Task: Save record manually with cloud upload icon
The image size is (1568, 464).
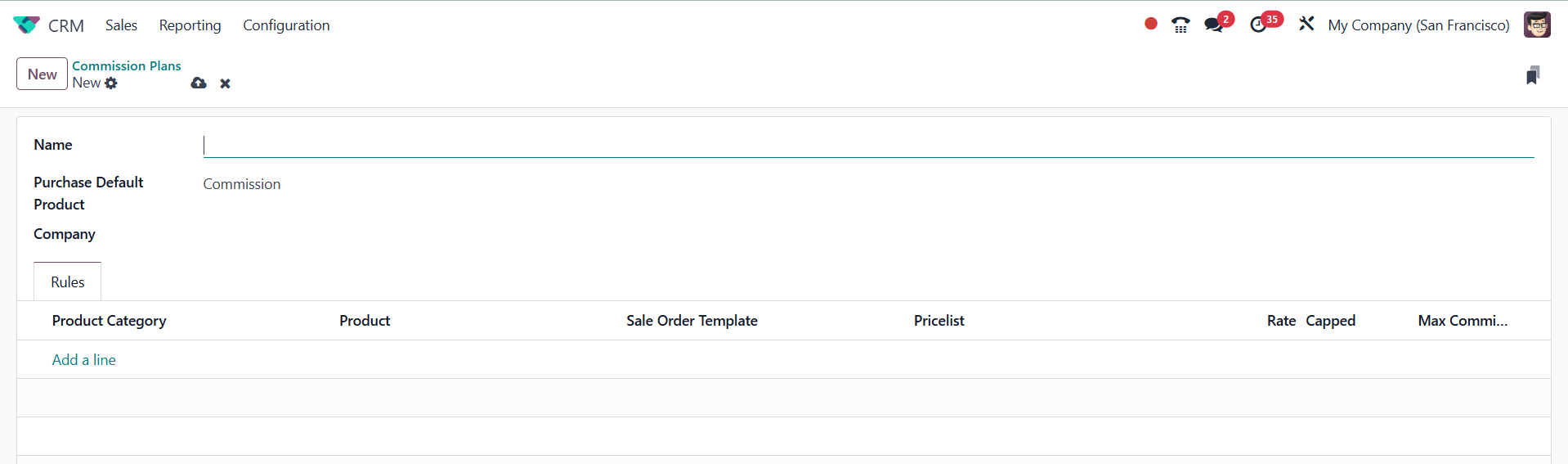Action: 199,83
